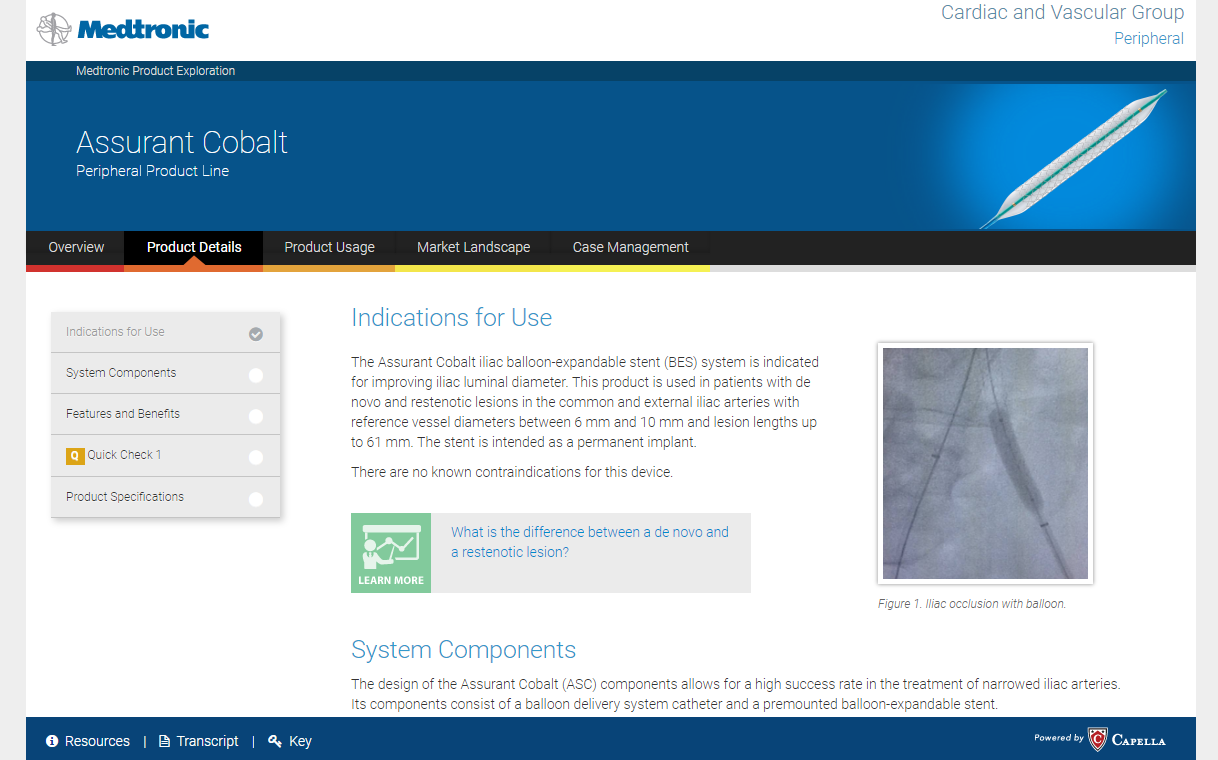Click the Transcript document icon
The width and height of the screenshot is (1218, 760).
pos(164,741)
